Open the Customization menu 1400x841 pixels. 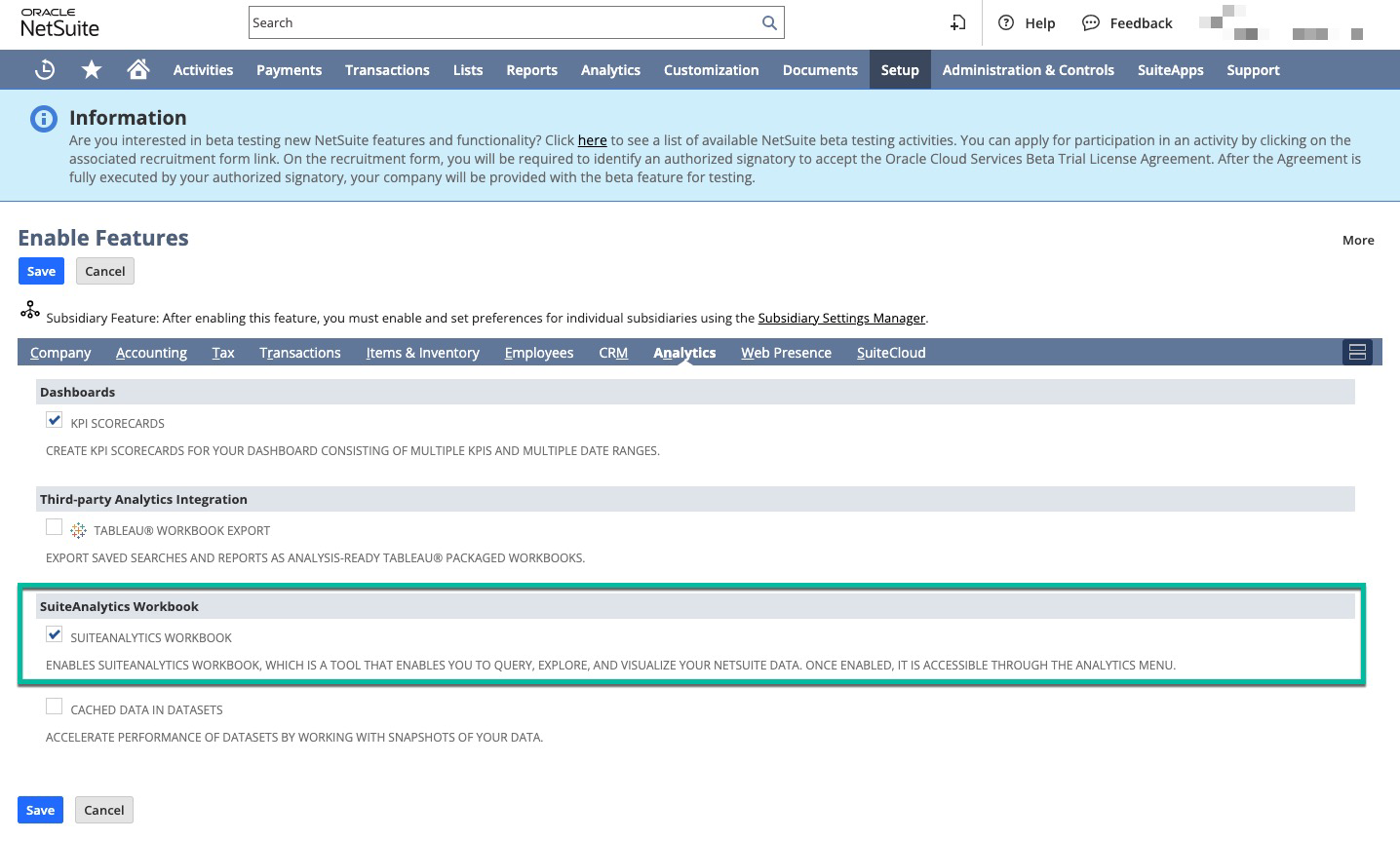click(x=711, y=70)
